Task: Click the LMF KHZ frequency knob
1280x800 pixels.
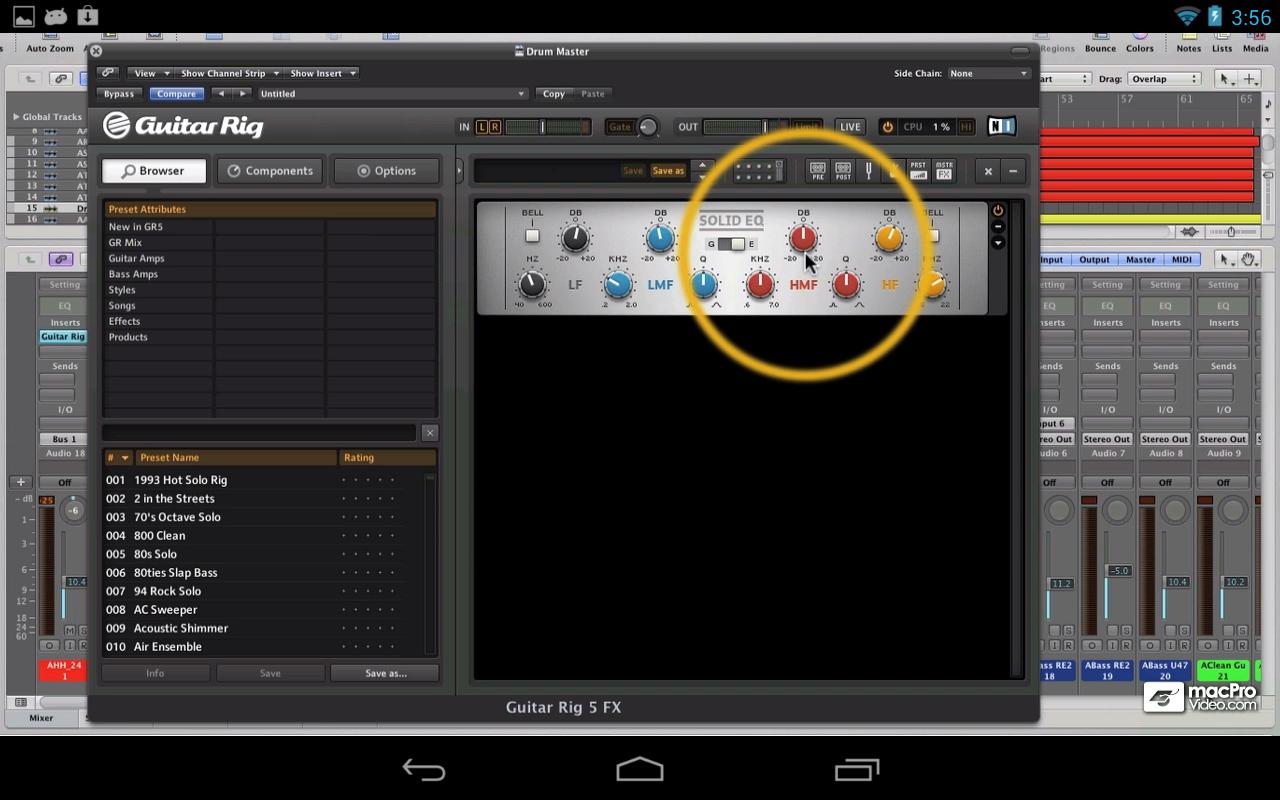Action: [x=618, y=285]
